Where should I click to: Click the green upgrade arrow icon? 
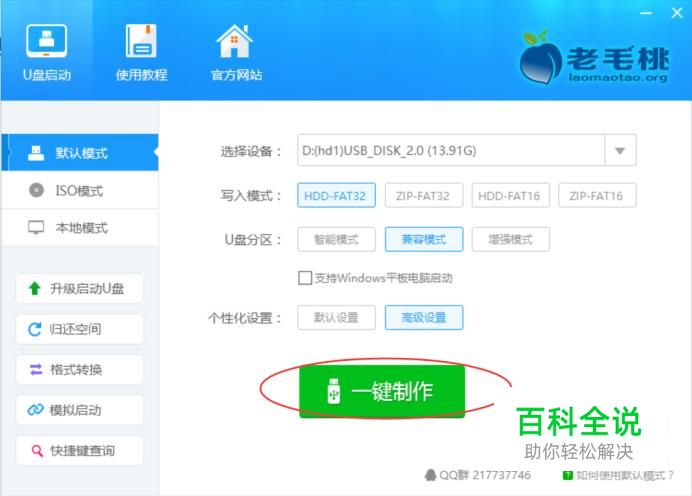tap(34, 288)
